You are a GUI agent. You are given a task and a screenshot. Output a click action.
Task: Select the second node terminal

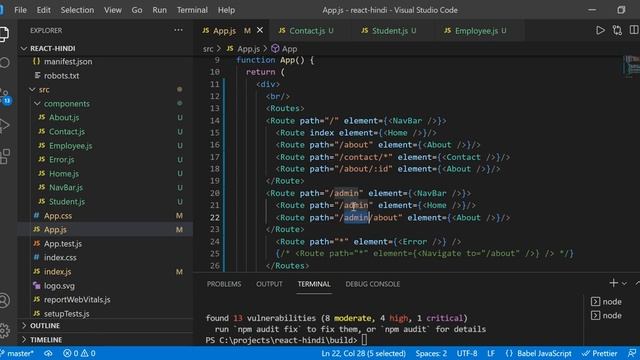[606, 316]
